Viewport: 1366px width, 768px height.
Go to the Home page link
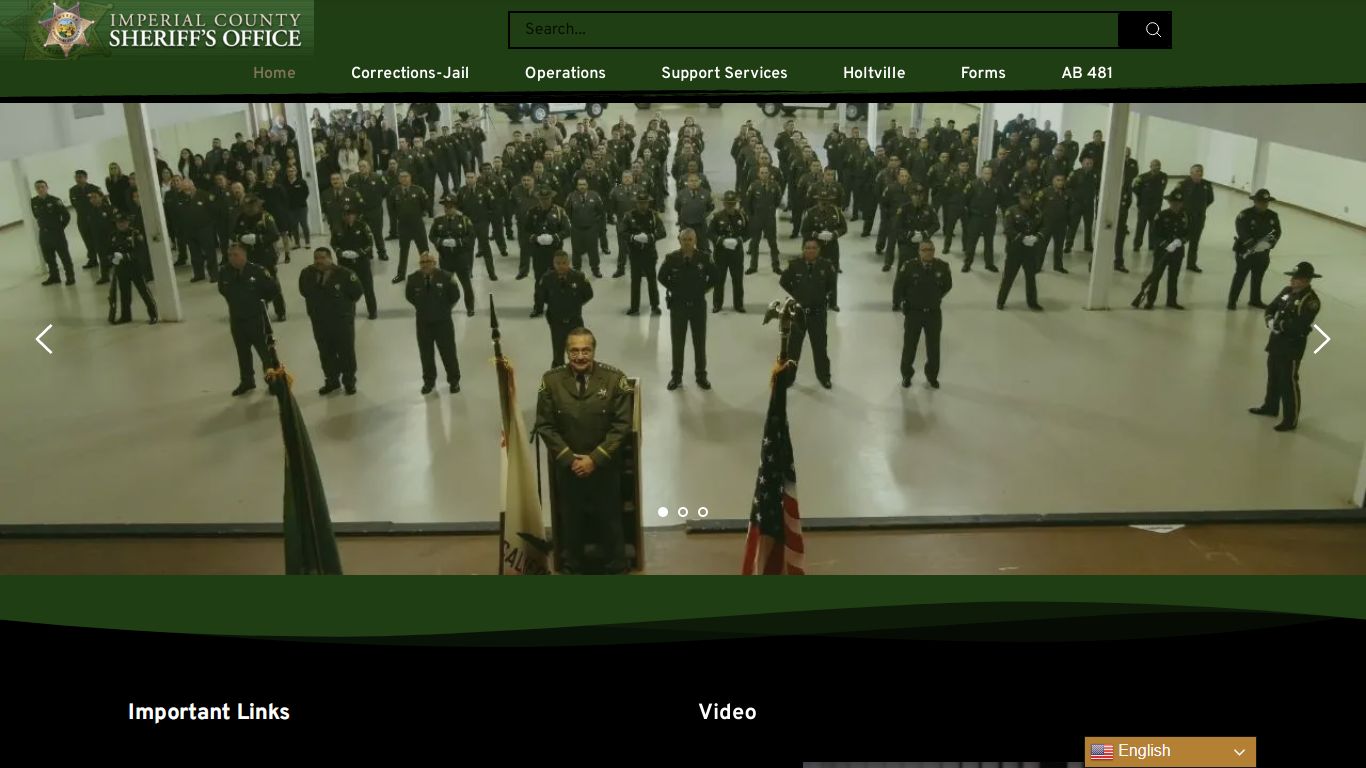coord(274,73)
